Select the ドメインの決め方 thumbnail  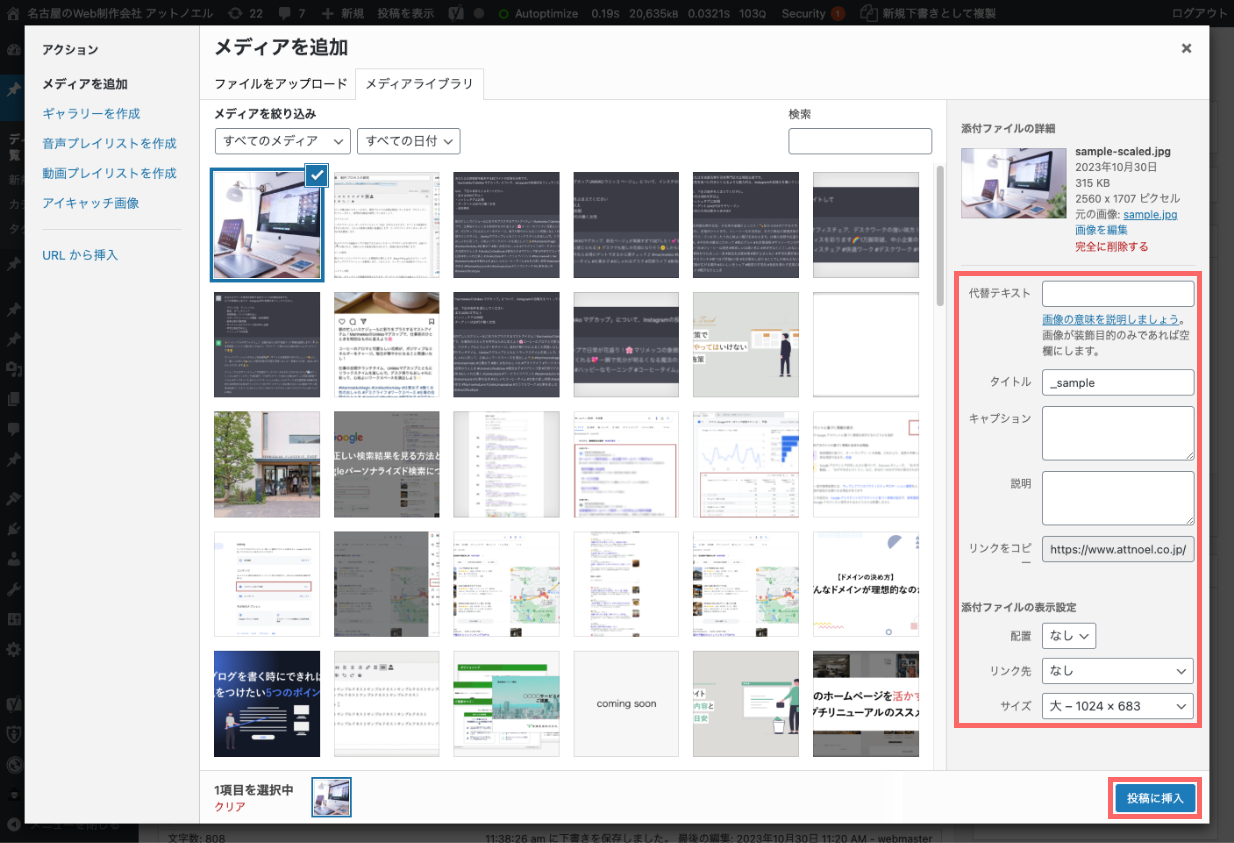point(866,584)
